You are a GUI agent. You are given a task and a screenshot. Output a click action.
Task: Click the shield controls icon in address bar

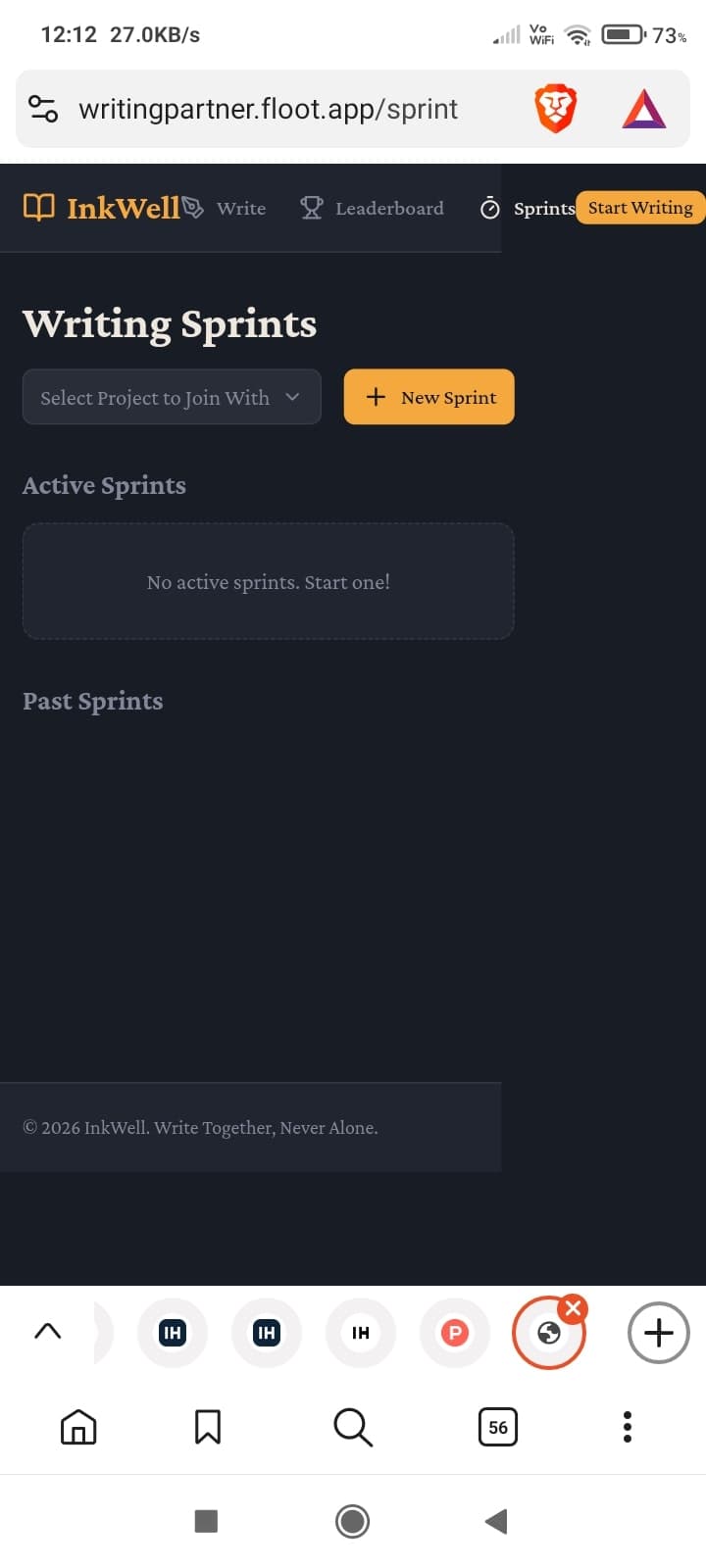(x=43, y=108)
